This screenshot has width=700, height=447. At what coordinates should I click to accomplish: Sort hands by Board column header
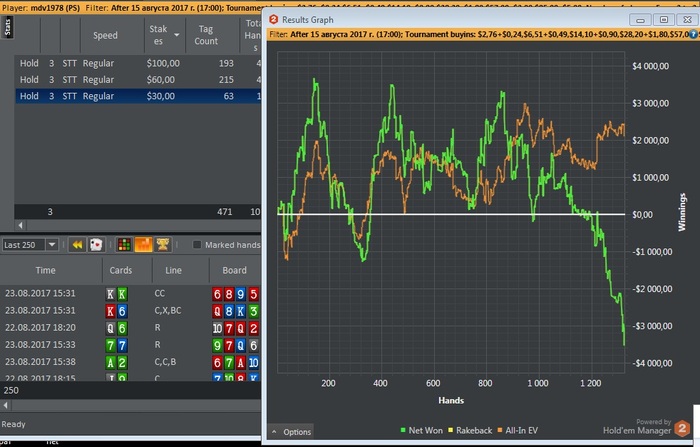pyautogui.click(x=234, y=270)
